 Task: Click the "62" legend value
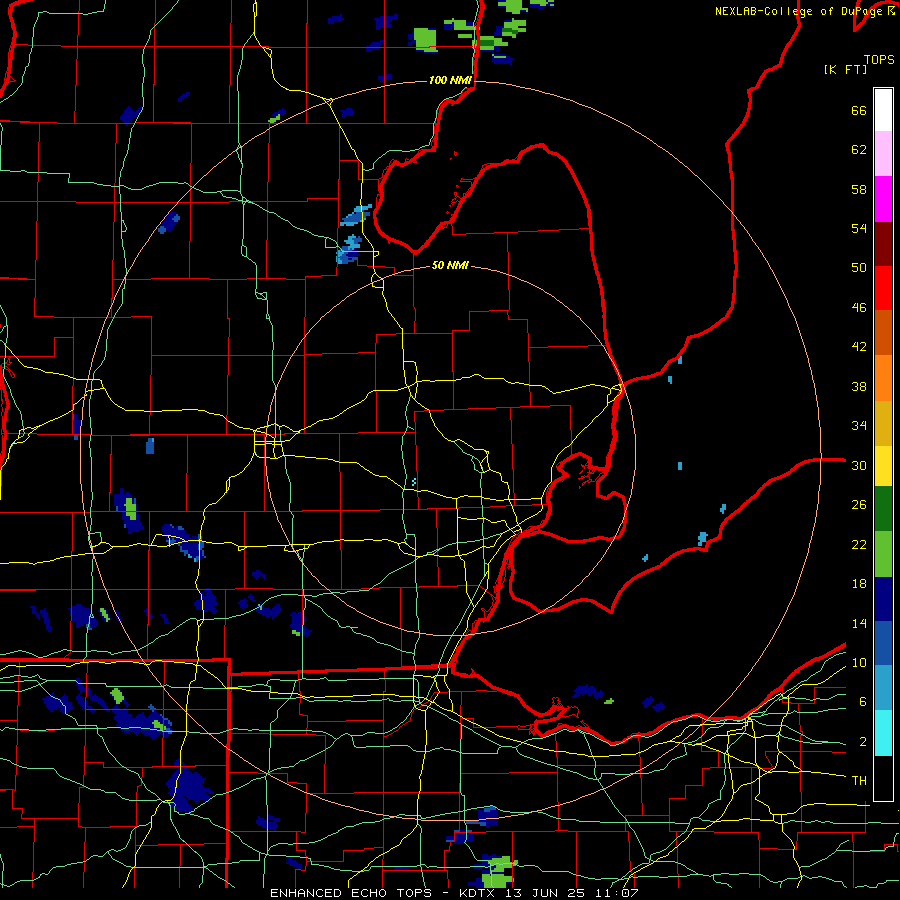tap(859, 150)
